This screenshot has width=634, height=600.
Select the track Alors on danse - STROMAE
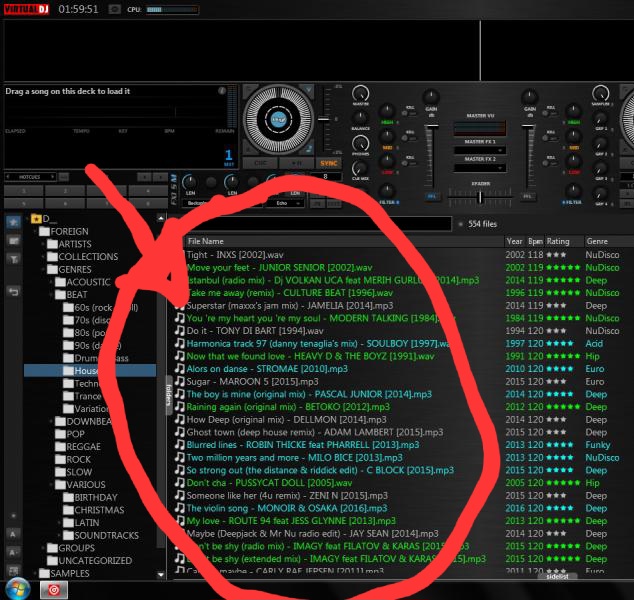(x=267, y=369)
